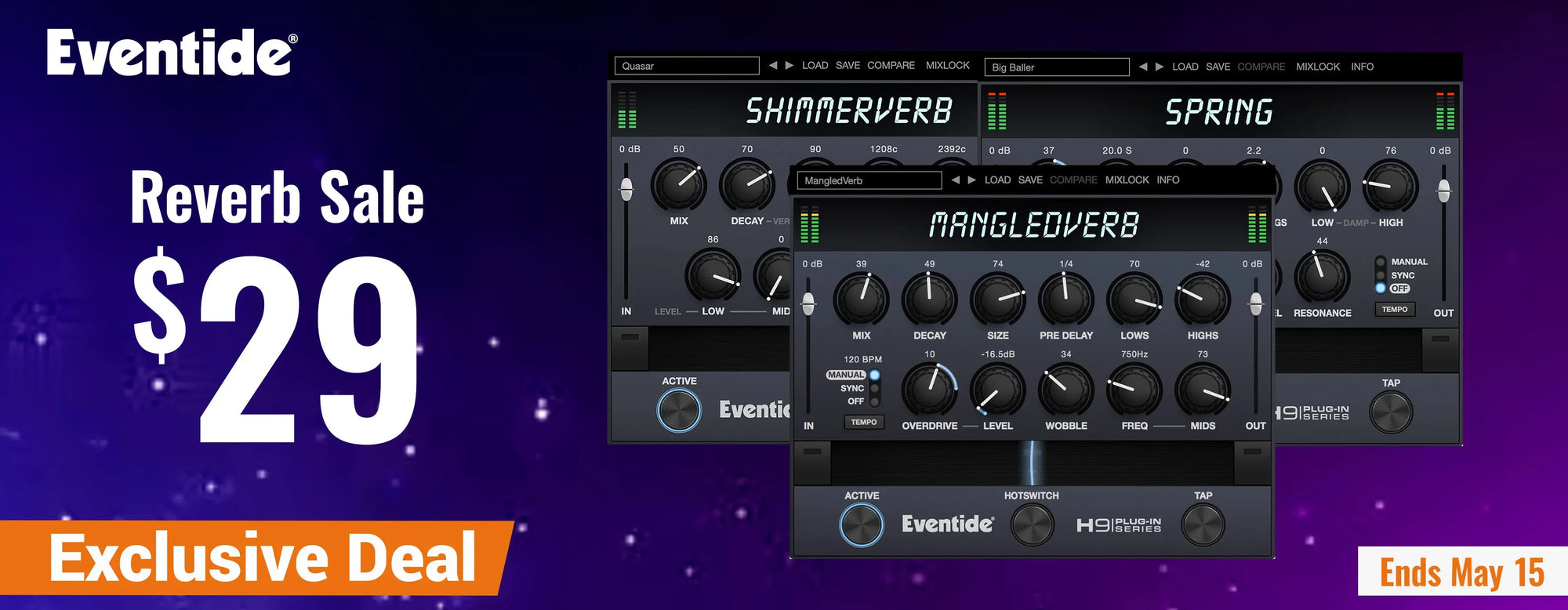Click the MangledVerb ACTIVE footswitch

coord(862,525)
